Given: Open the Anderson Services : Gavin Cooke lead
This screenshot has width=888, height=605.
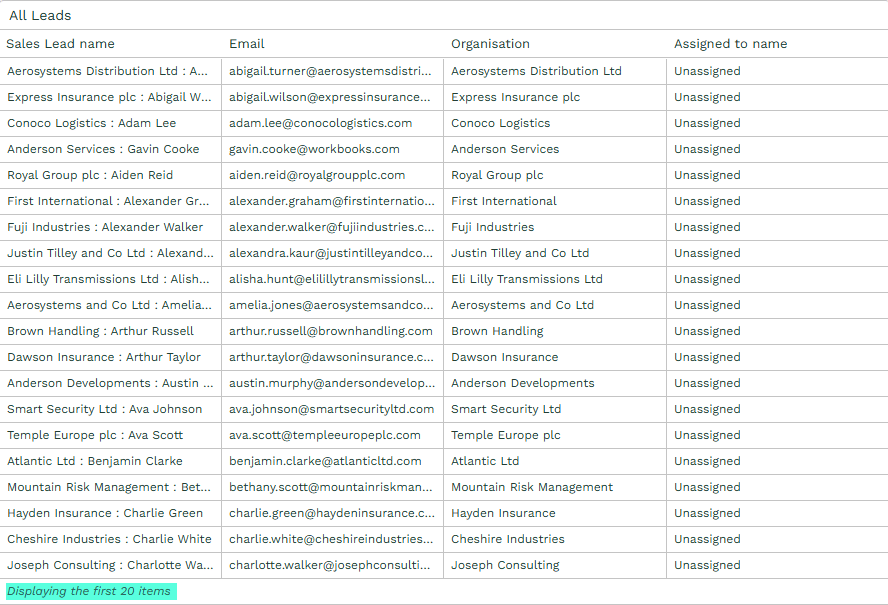Looking at the screenshot, I should coord(103,149).
